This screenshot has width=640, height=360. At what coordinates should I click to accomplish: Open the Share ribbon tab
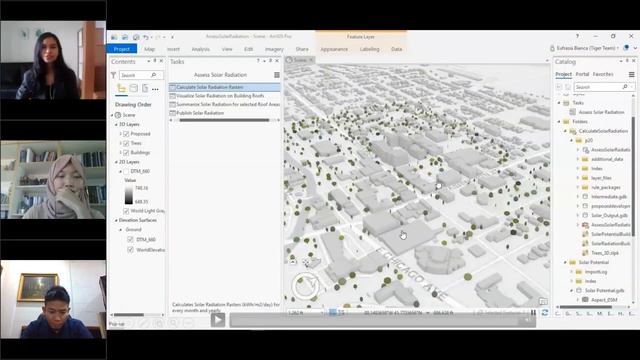[x=302, y=49]
